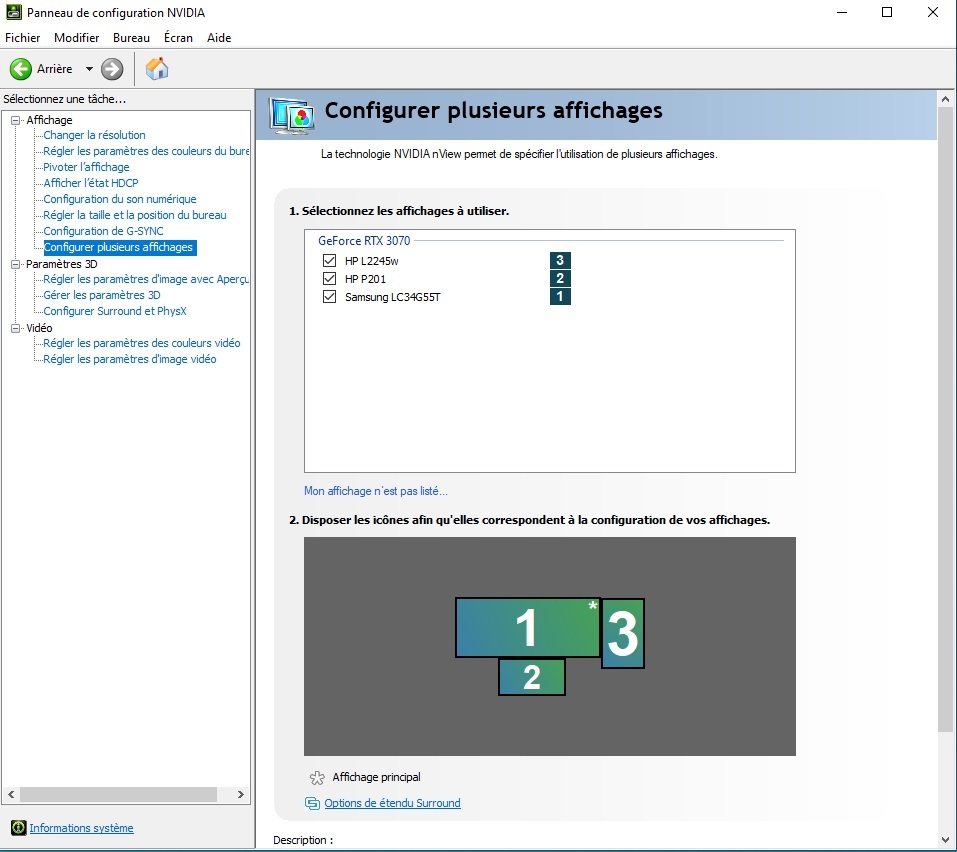
Task: Select Configuration de G-SYNC task
Action: pyautogui.click(x=103, y=231)
